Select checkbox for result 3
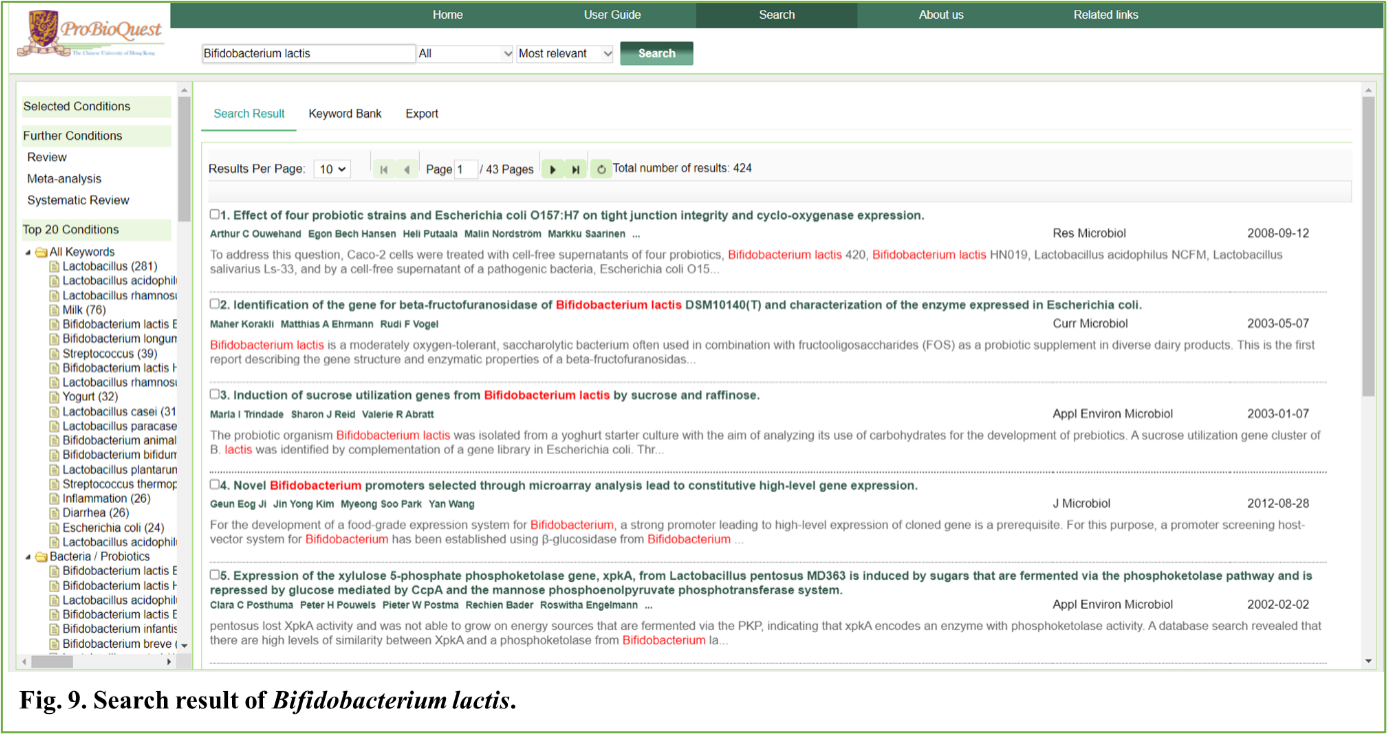The image size is (1390, 739). [x=215, y=394]
